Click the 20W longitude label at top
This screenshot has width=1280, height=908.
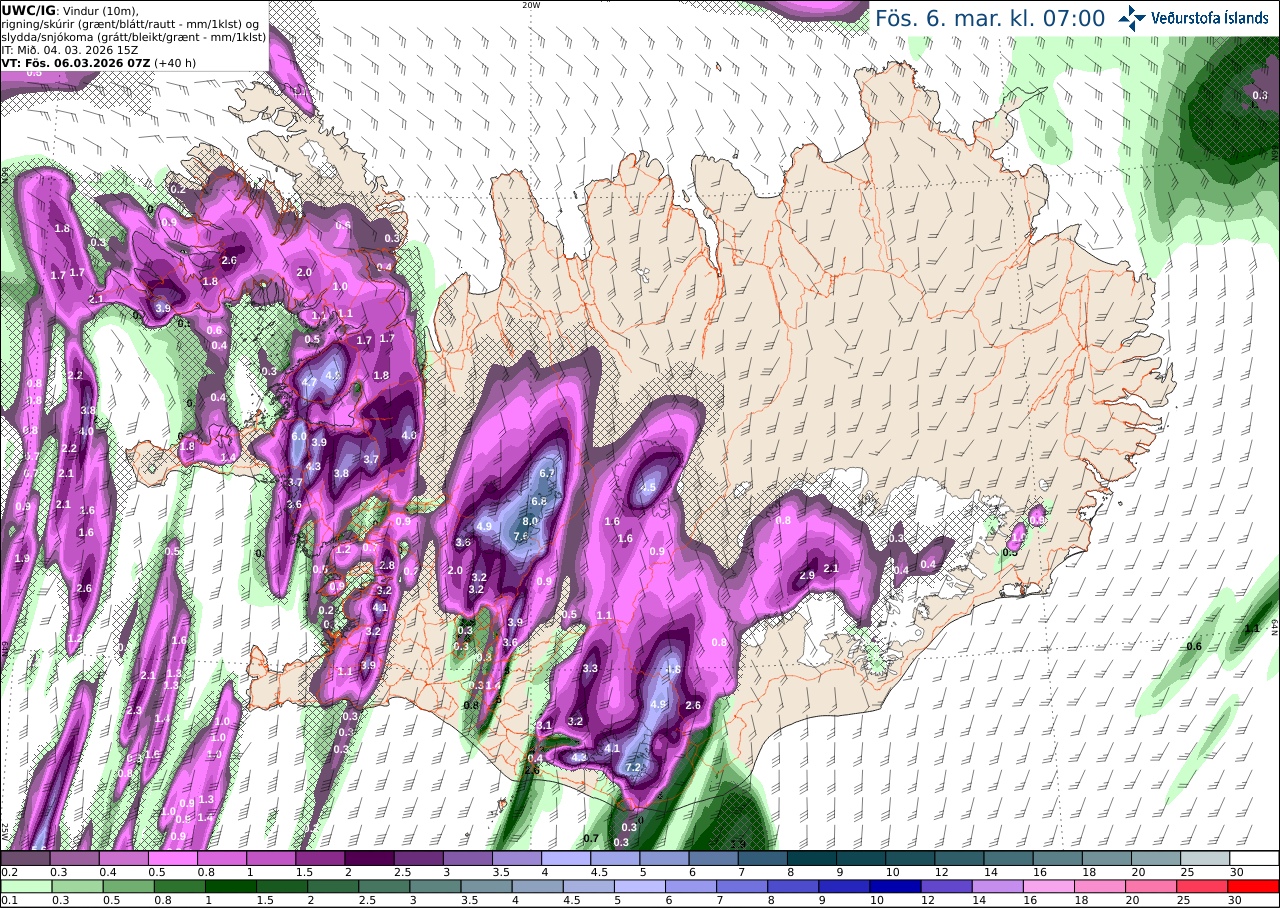point(531,5)
